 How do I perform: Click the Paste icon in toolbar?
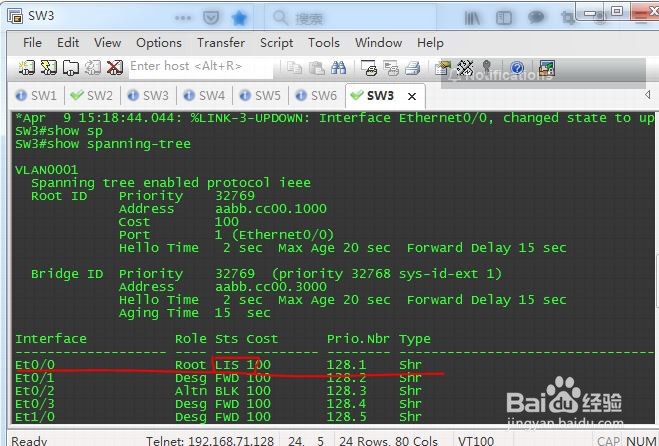tap(316, 68)
